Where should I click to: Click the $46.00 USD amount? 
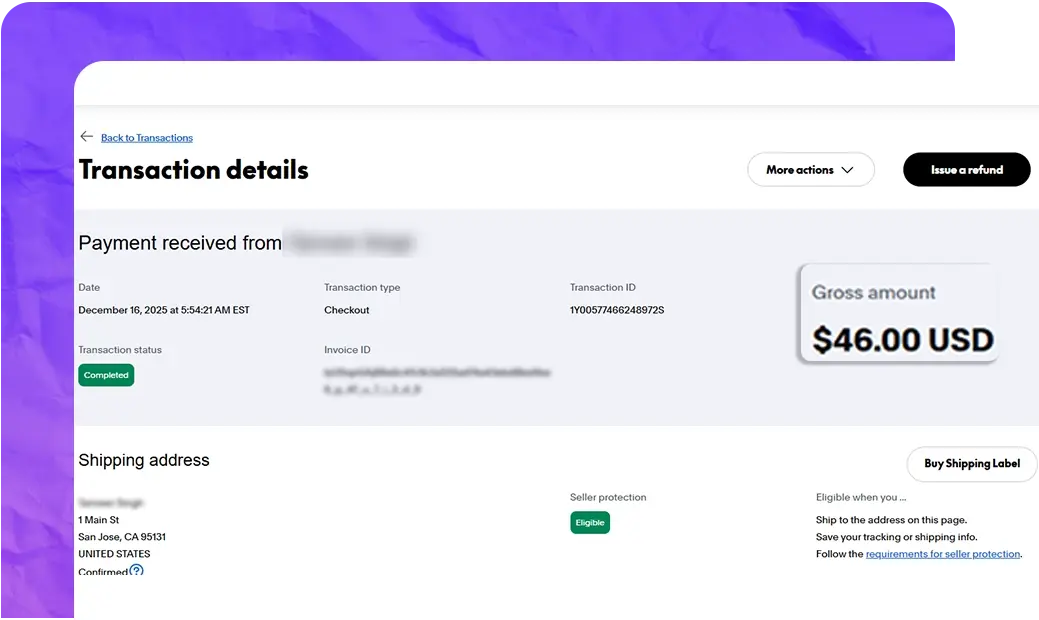902,340
